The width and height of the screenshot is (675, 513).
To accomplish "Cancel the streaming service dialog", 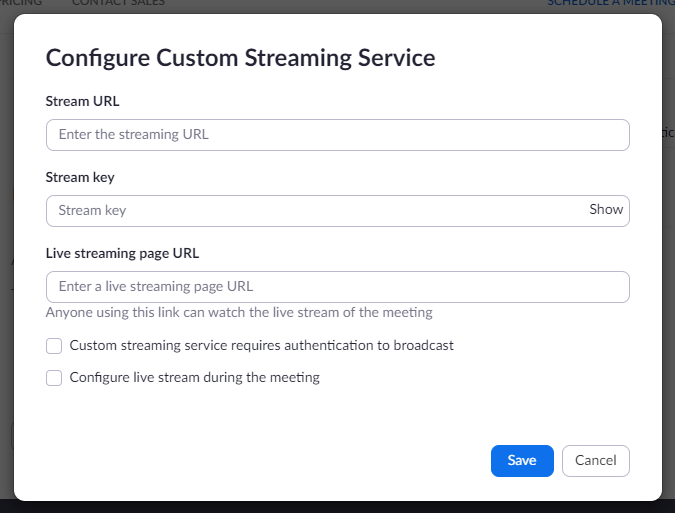I will 596,461.
